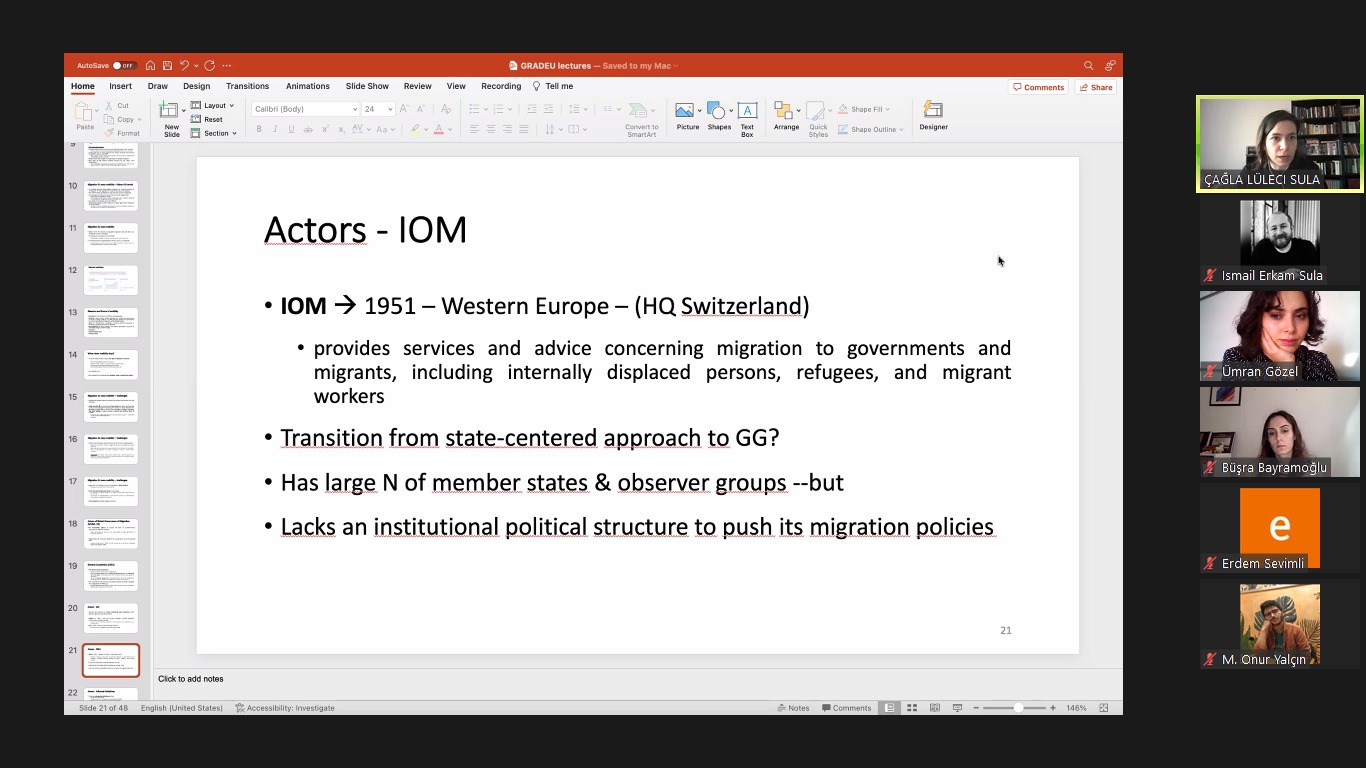Click the search magnifier icon
1366x768 pixels.
1089,66
